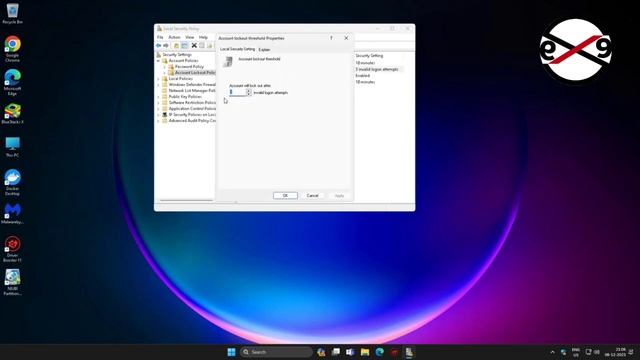Screen dimensions: 640x360
Task: Show hidden icons with the tray chevron
Action: tap(552, 352)
